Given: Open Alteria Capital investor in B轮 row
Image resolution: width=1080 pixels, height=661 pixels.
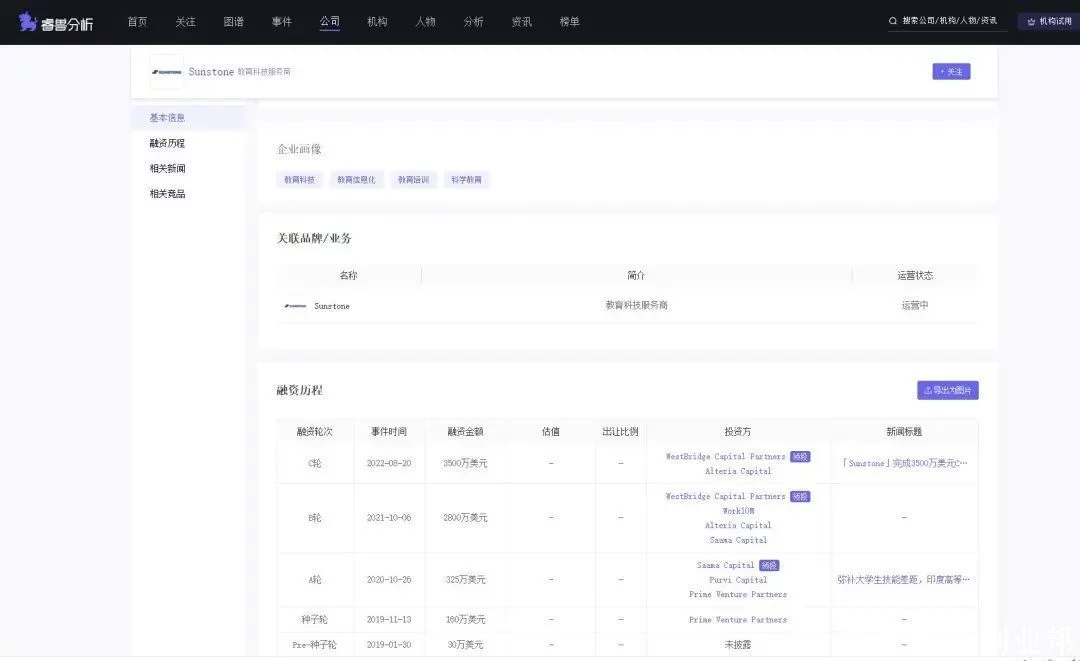Looking at the screenshot, I should click(x=738, y=525).
